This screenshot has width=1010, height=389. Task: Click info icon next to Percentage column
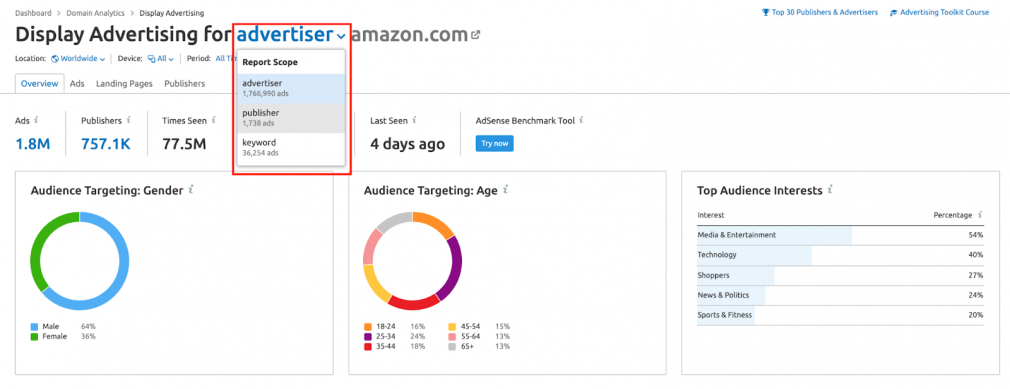pos(980,215)
